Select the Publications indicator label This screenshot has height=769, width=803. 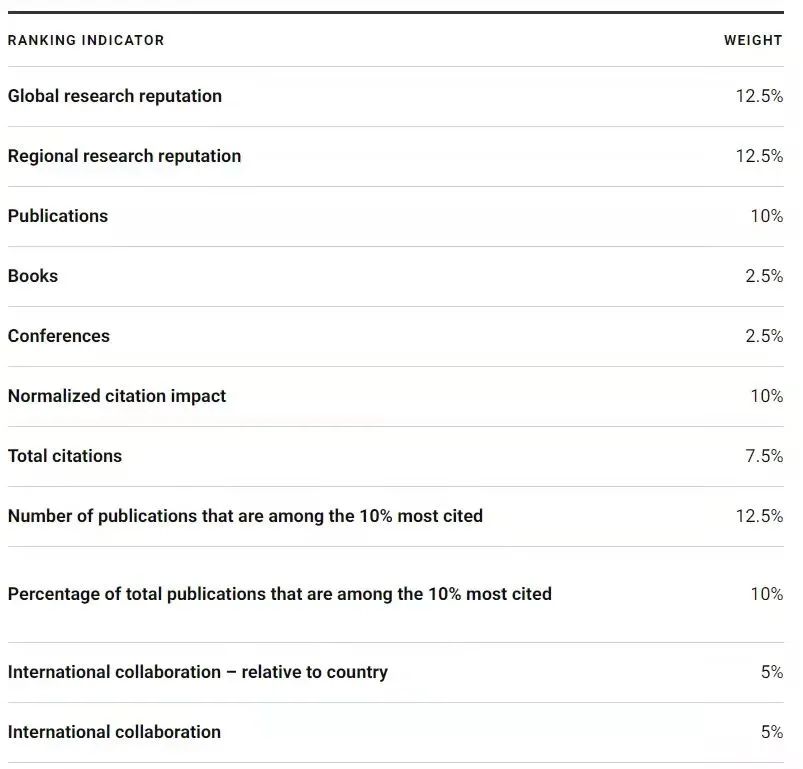[x=58, y=216]
